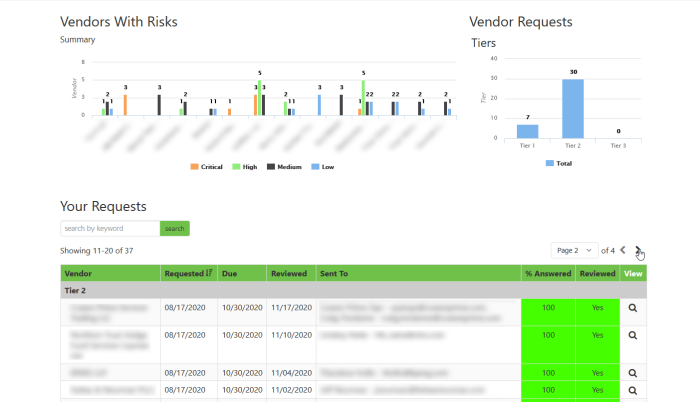The height and width of the screenshot is (402, 700).
Task: Open view magnifier for 11/10/2020 reviewed row
Action: click(633, 335)
